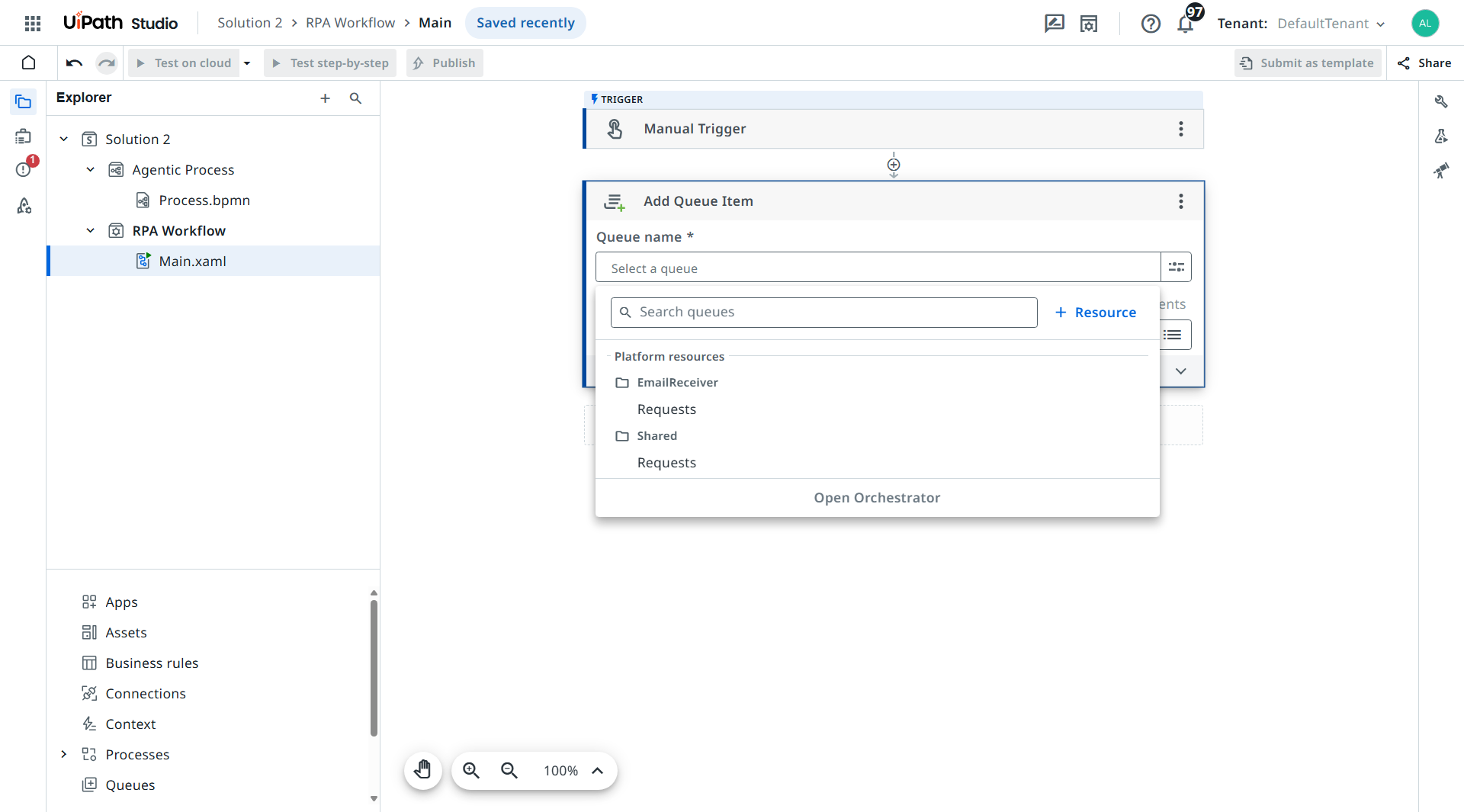1464x812 pixels.
Task: Open the Assets resource
Action: [126, 632]
